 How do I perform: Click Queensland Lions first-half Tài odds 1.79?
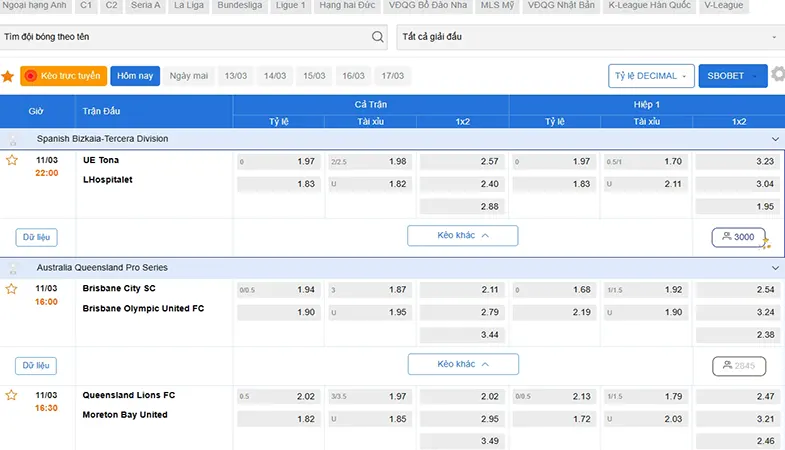(646, 396)
